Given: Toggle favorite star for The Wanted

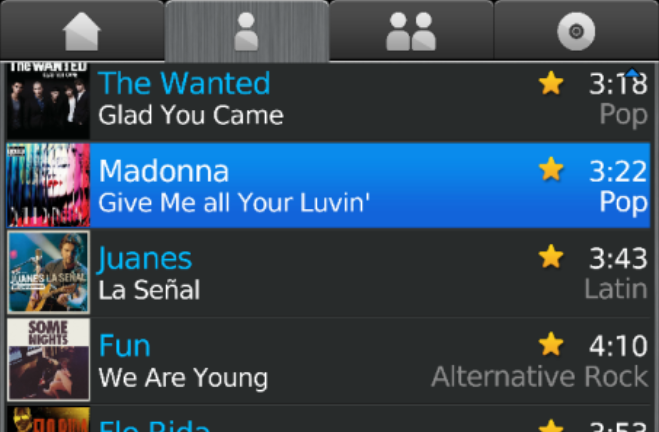Looking at the screenshot, I should 551,83.
